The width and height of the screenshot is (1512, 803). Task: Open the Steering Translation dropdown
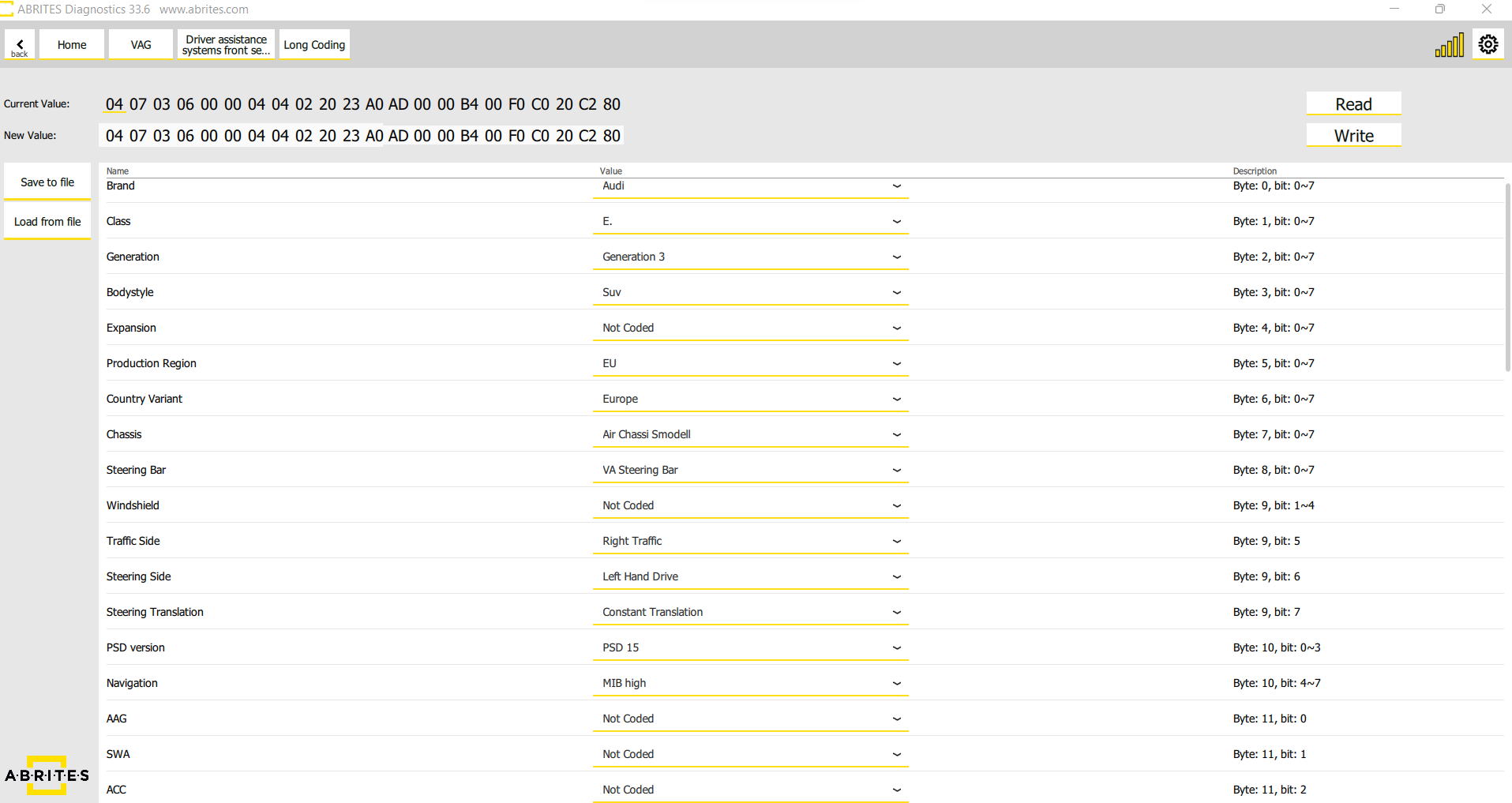[x=751, y=613]
